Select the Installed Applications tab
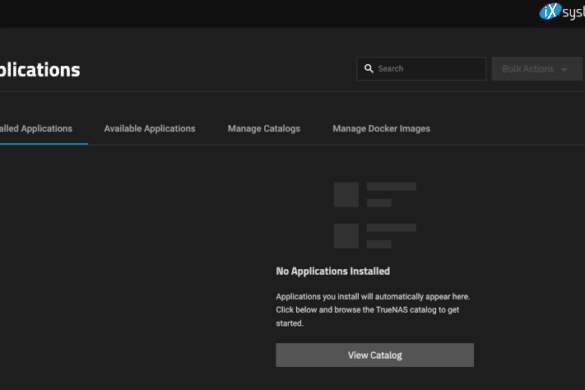This screenshot has width=585, height=390. click(36, 129)
